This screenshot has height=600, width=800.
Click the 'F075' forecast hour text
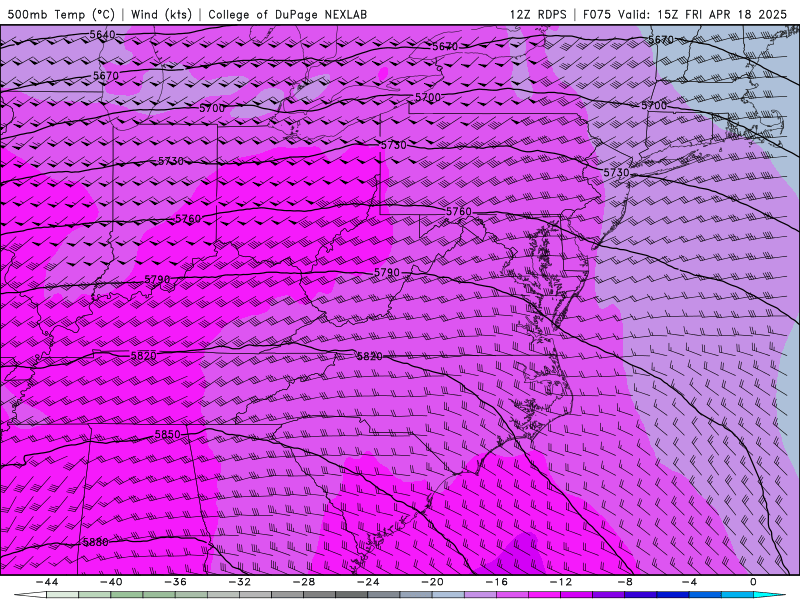tap(596, 14)
